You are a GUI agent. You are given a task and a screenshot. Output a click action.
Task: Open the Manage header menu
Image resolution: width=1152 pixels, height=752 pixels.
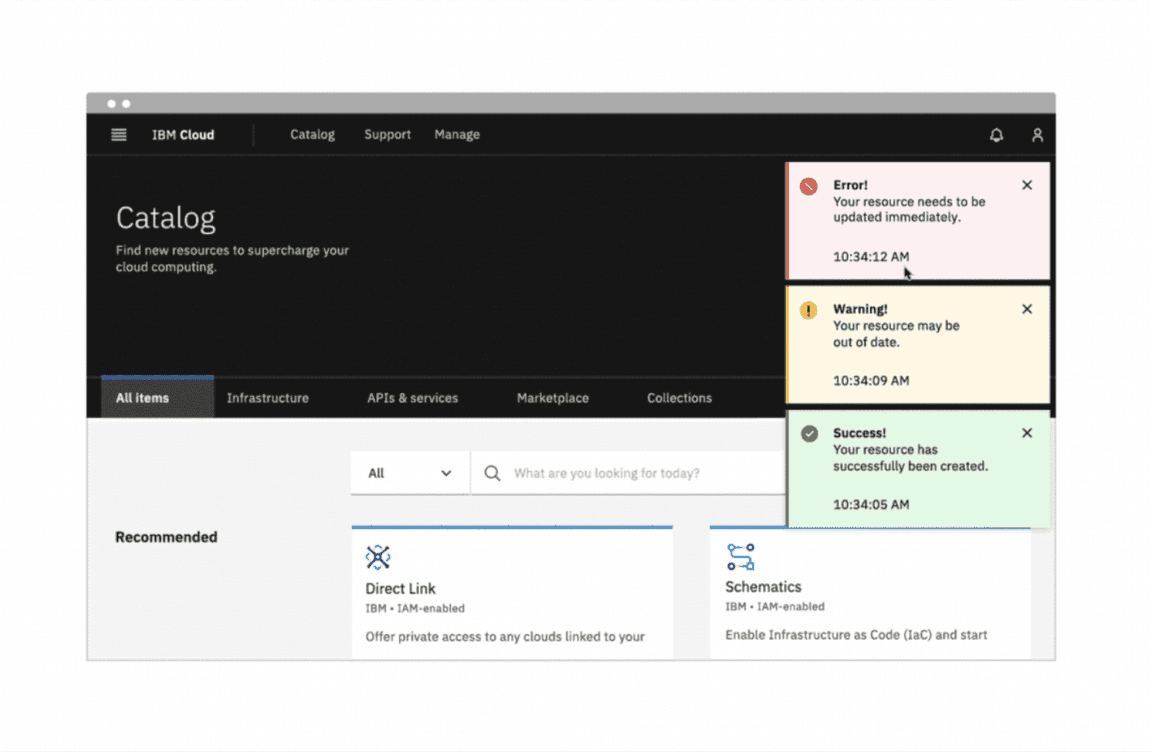pos(457,135)
